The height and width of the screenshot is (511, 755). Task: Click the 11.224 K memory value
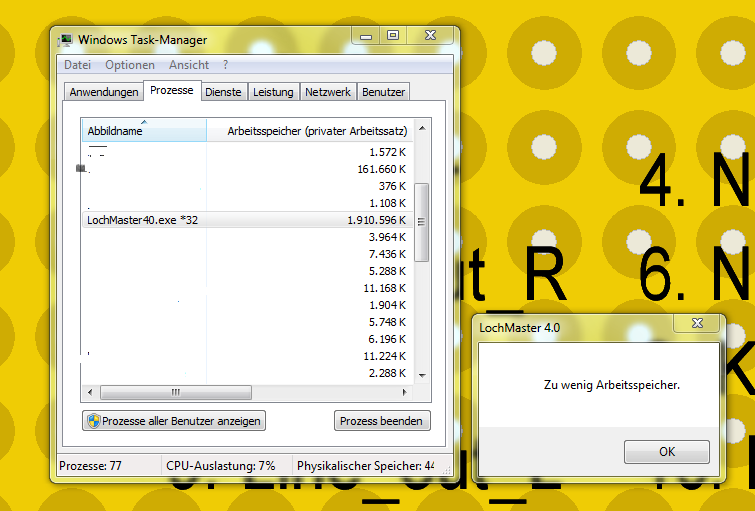click(385, 356)
